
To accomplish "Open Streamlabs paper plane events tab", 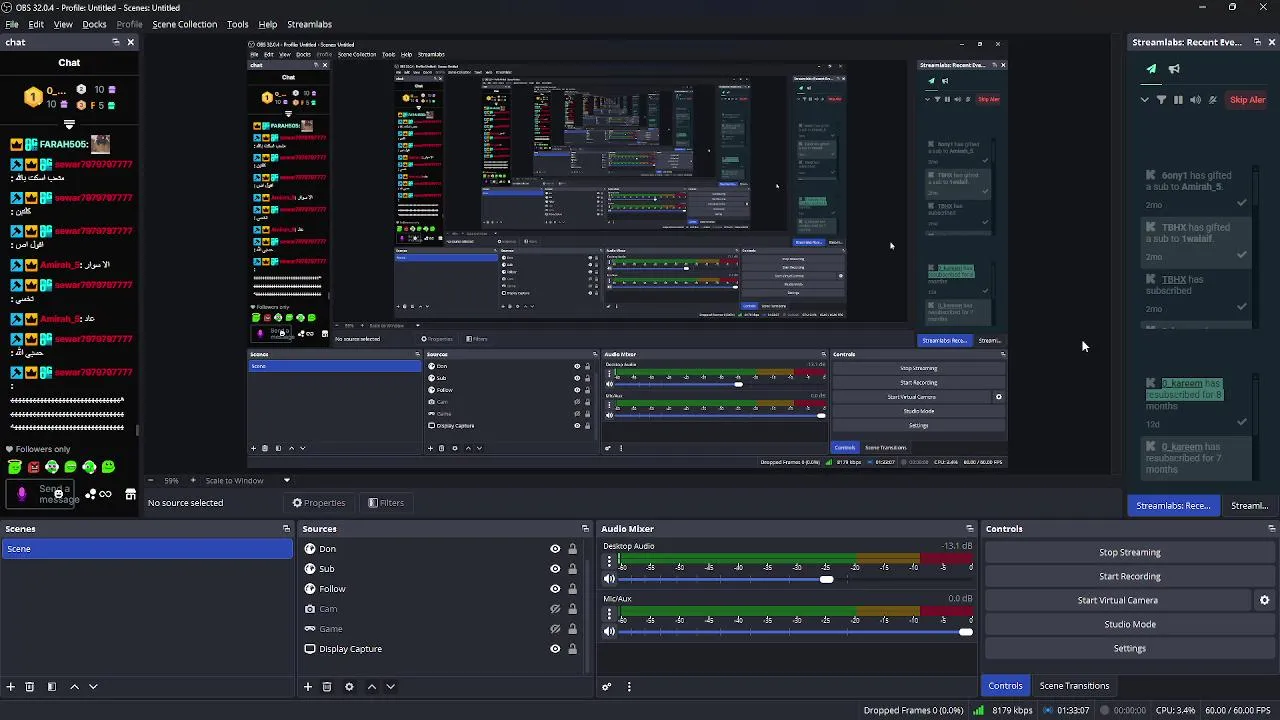I will [1151, 69].
